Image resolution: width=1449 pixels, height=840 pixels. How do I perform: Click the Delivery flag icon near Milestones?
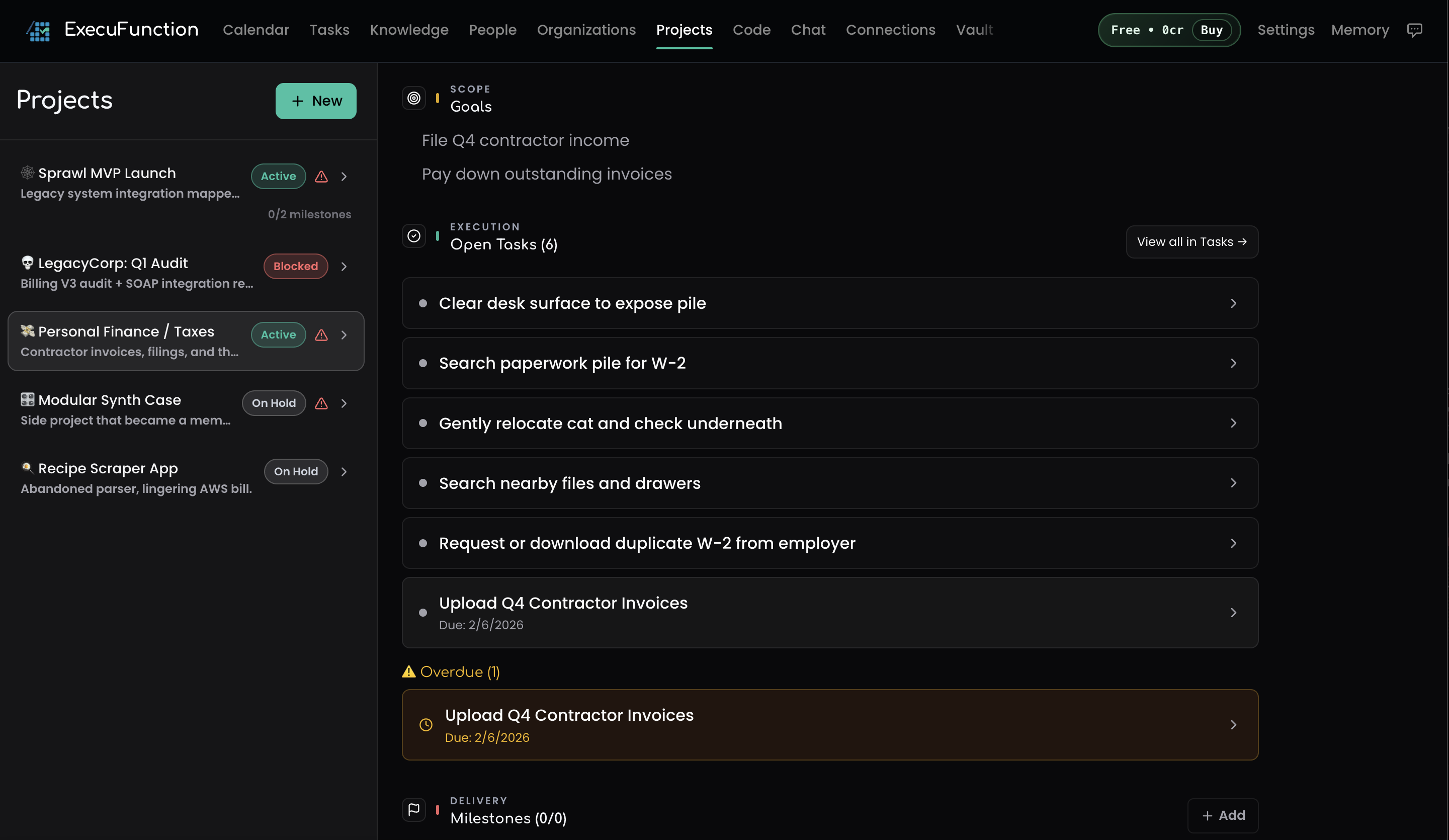(413, 809)
